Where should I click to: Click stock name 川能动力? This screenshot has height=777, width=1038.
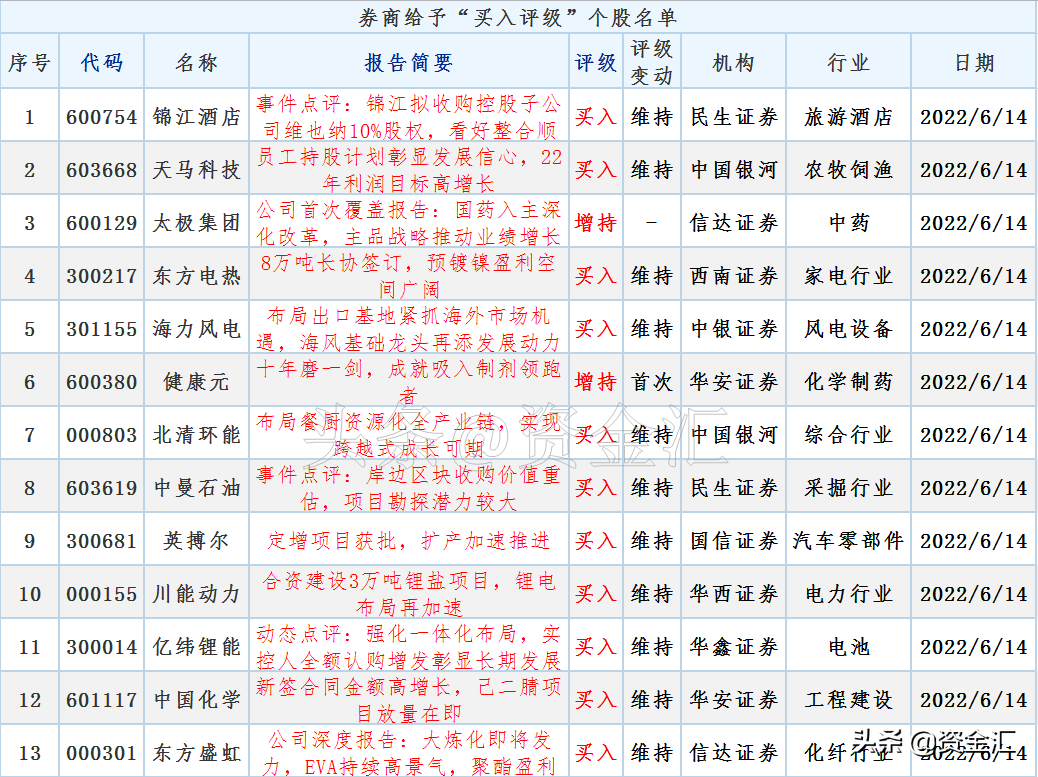[196, 594]
